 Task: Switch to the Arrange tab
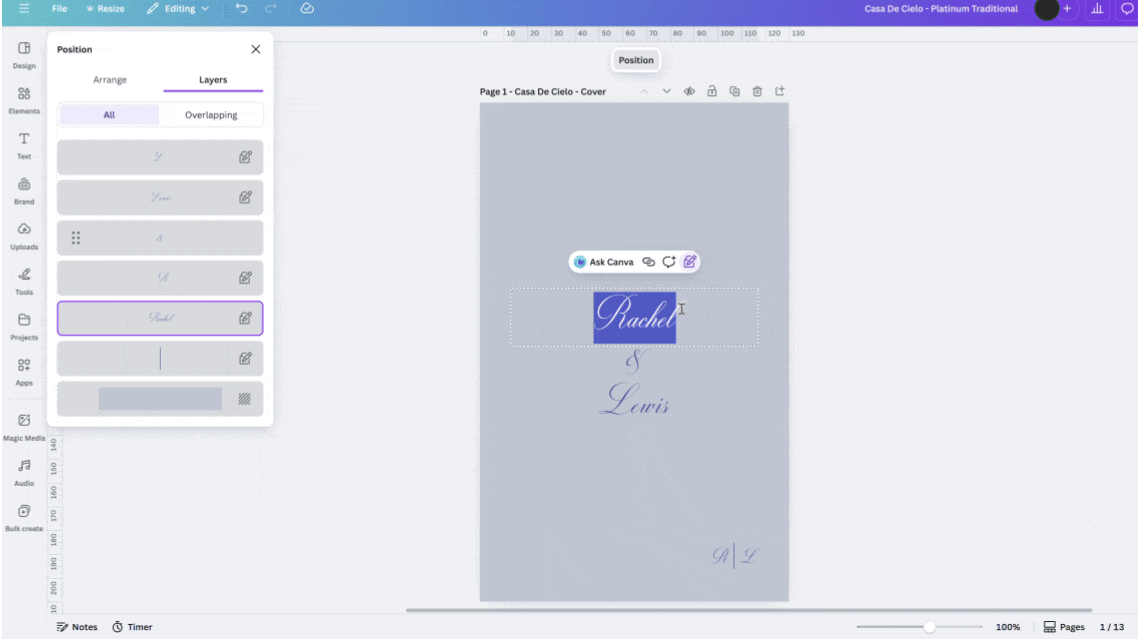point(110,80)
